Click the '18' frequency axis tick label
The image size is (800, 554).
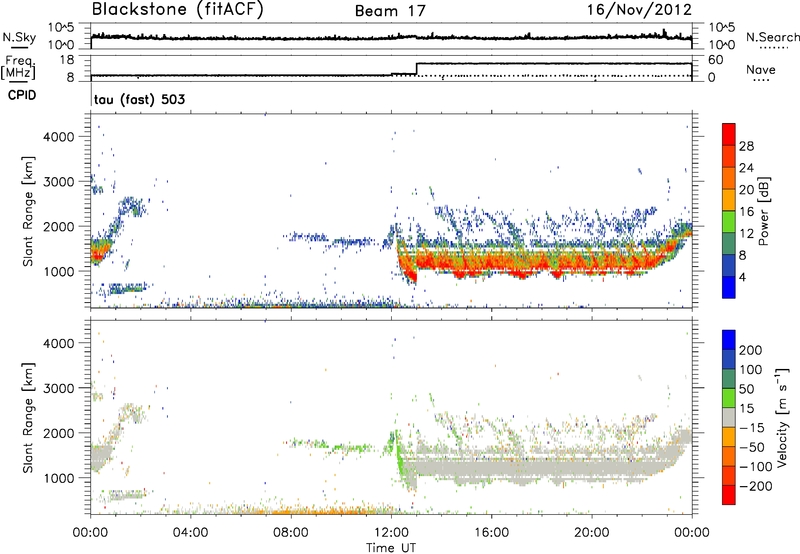(67, 60)
